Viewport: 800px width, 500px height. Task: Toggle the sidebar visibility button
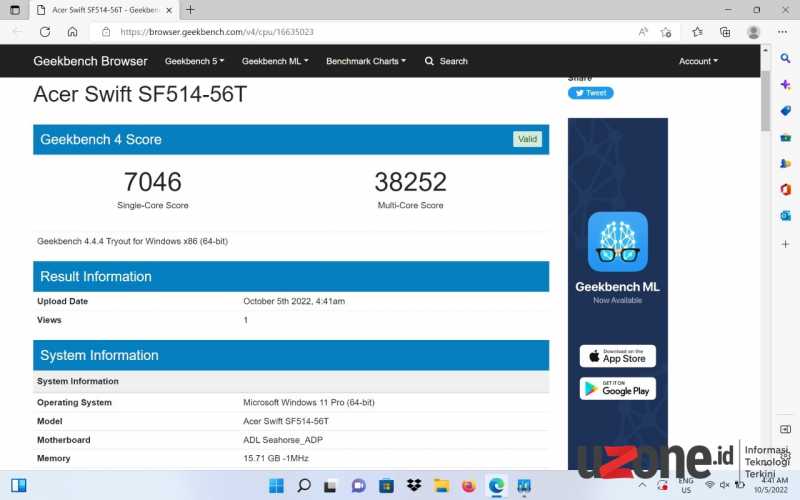tap(785, 429)
